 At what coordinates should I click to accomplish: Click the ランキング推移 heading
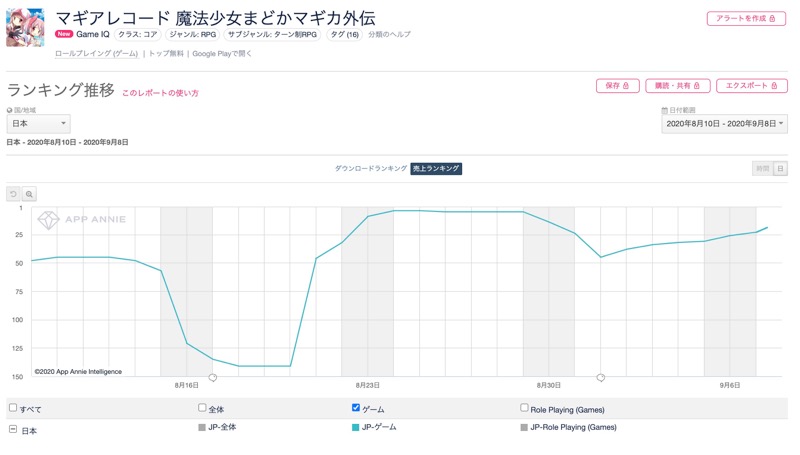coord(61,90)
